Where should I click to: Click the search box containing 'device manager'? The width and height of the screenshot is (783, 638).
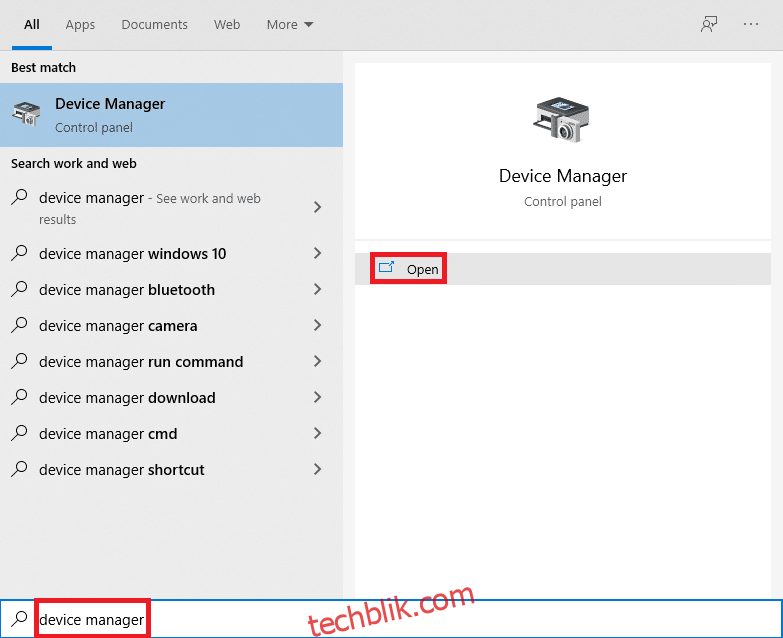point(391,619)
